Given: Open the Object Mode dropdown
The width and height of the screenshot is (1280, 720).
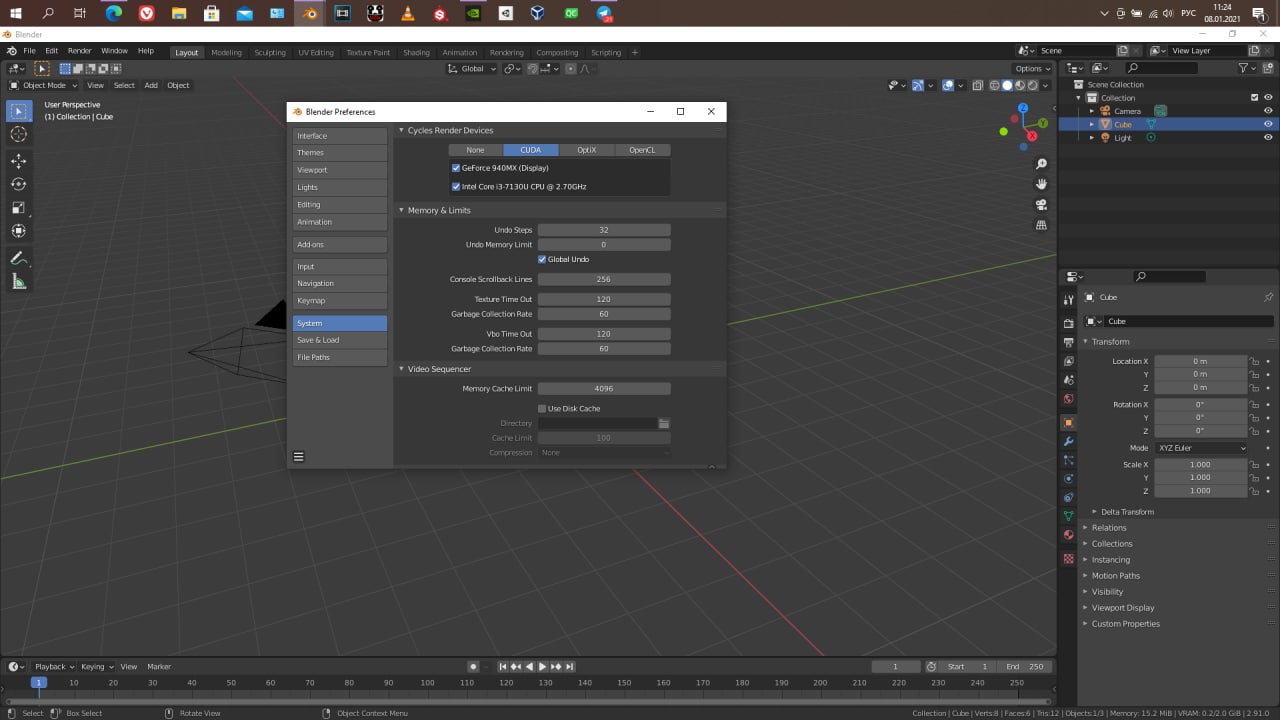Looking at the screenshot, I should pyautogui.click(x=43, y=85).
